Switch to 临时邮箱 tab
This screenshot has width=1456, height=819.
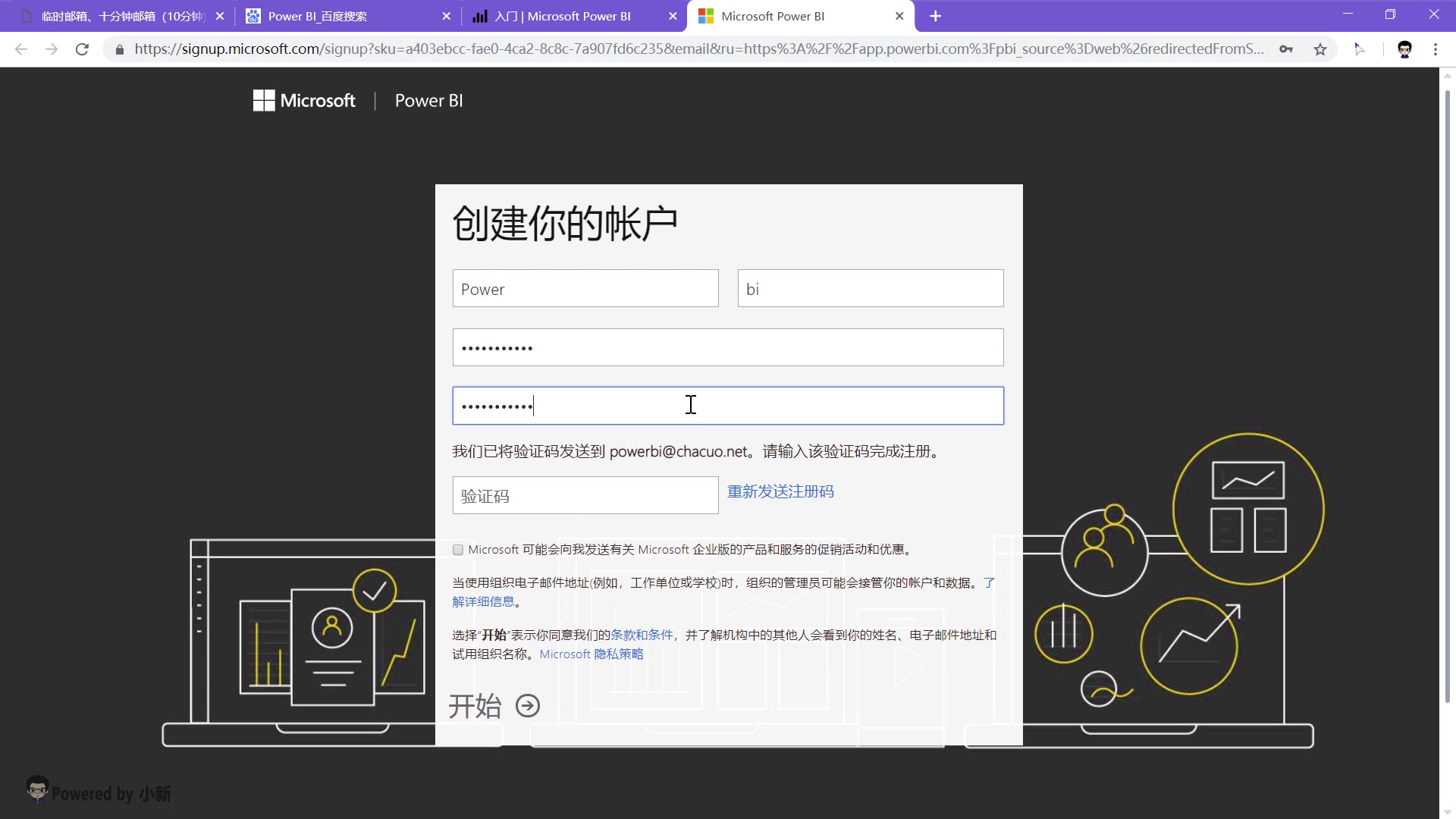click(x=121, y=16)
